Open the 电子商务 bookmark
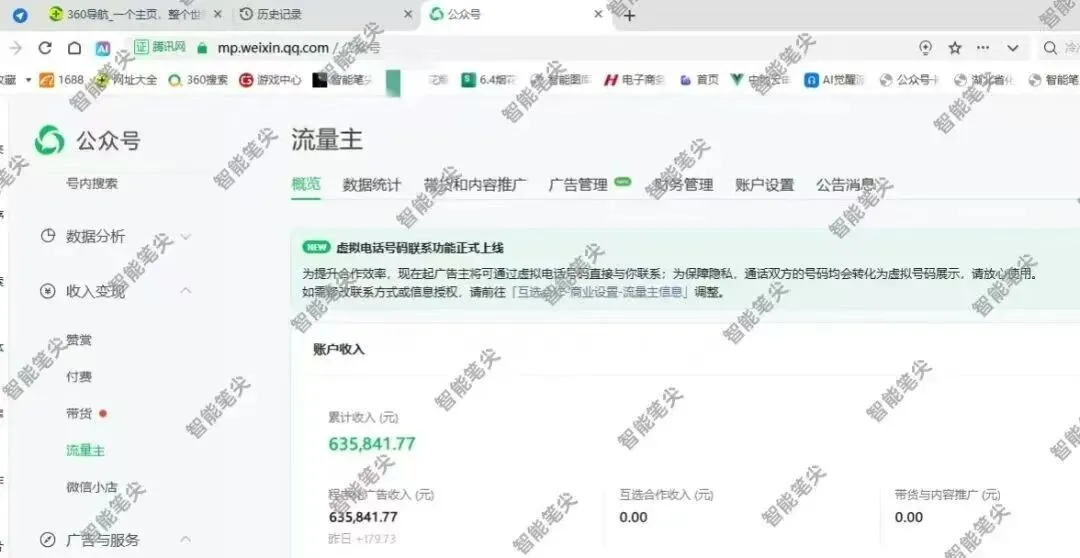1080x558 pixels. [634, 80]
